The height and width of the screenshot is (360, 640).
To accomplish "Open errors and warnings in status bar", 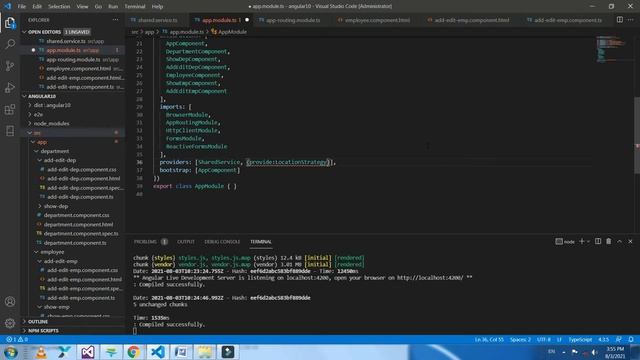I will (x=17, y=339).
